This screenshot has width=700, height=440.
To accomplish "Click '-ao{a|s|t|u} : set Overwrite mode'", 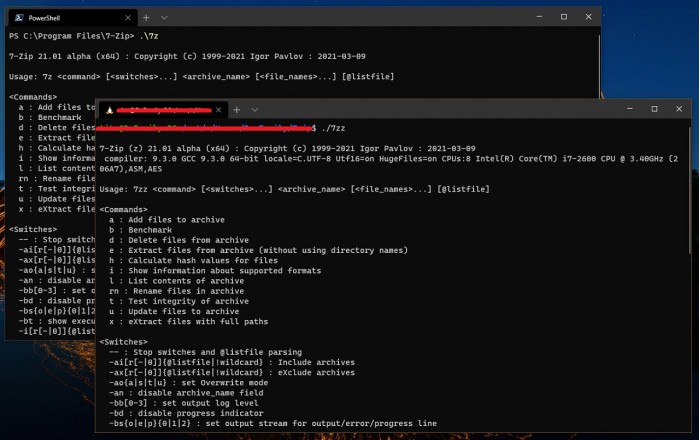I will pyautogui.click(x=188, y=383).
